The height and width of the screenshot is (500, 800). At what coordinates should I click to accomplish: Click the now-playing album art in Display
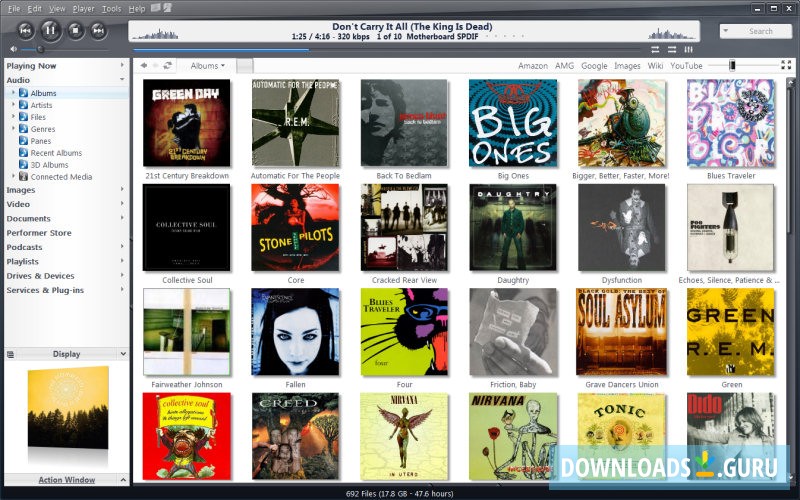68,408
